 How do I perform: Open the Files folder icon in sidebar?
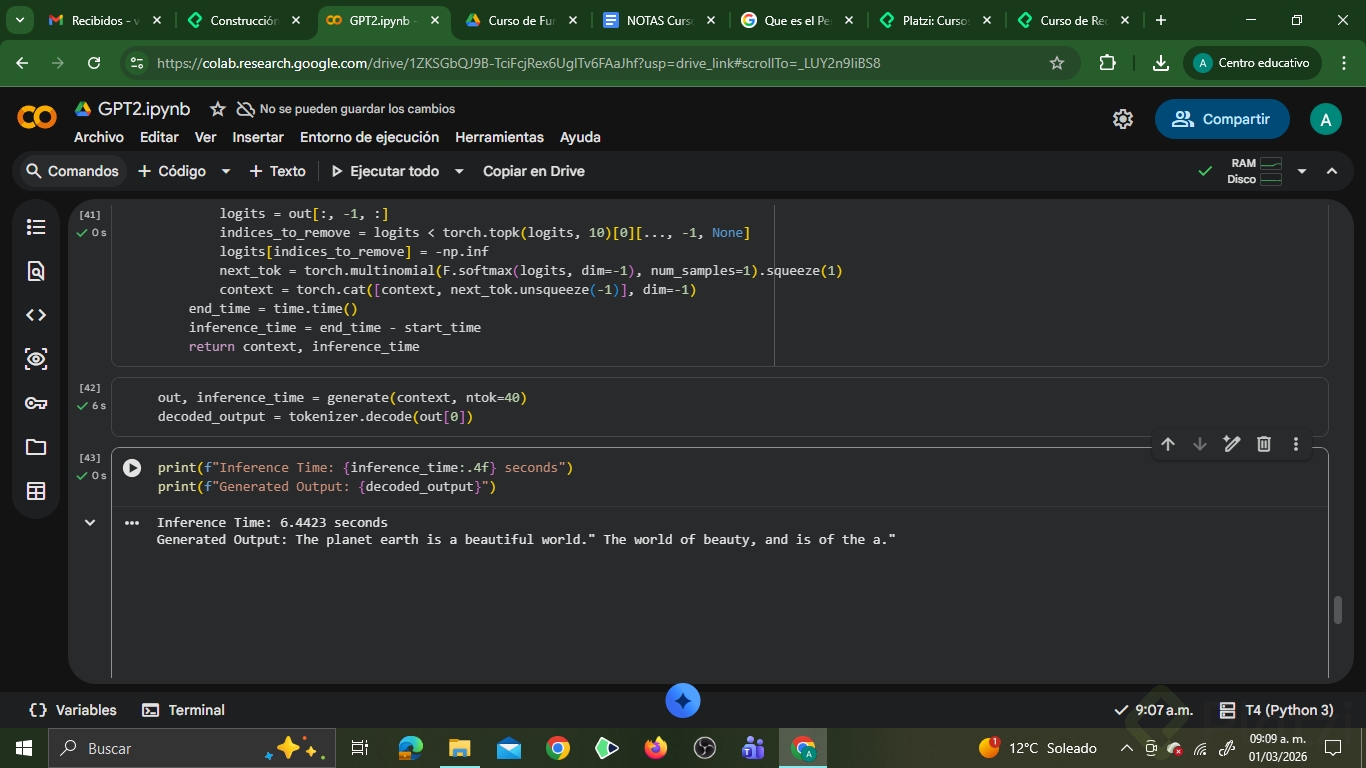tap(36, 447)
